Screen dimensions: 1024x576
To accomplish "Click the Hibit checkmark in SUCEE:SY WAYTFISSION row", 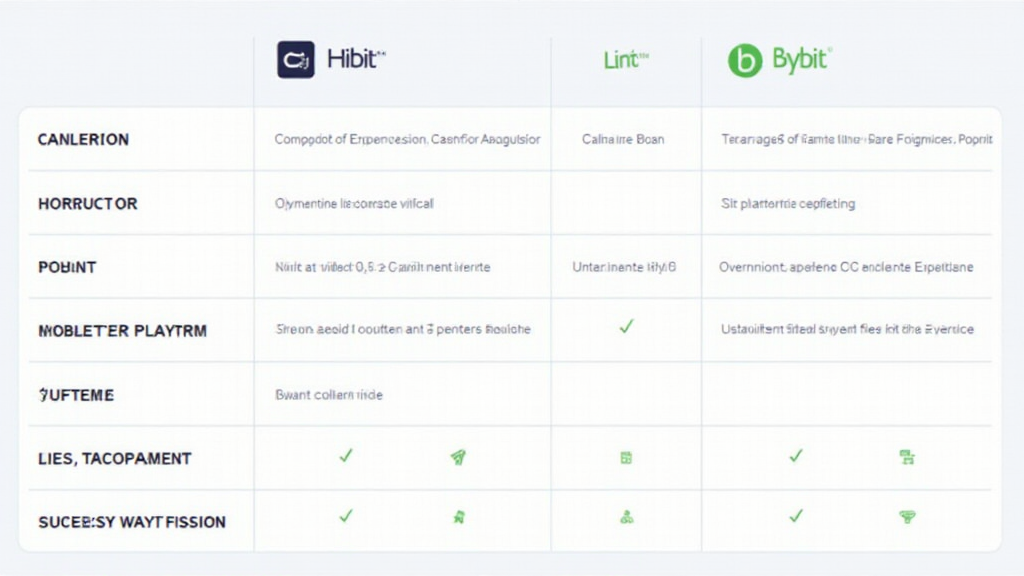I will (x=346, y=516).
